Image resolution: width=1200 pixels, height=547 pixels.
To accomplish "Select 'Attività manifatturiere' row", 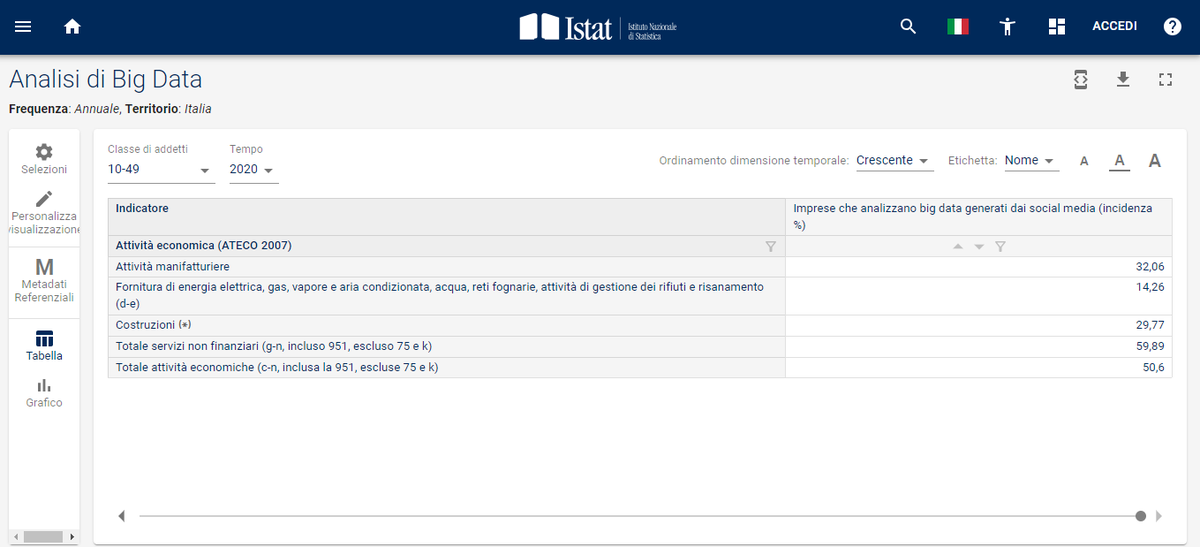I will 446,267.
